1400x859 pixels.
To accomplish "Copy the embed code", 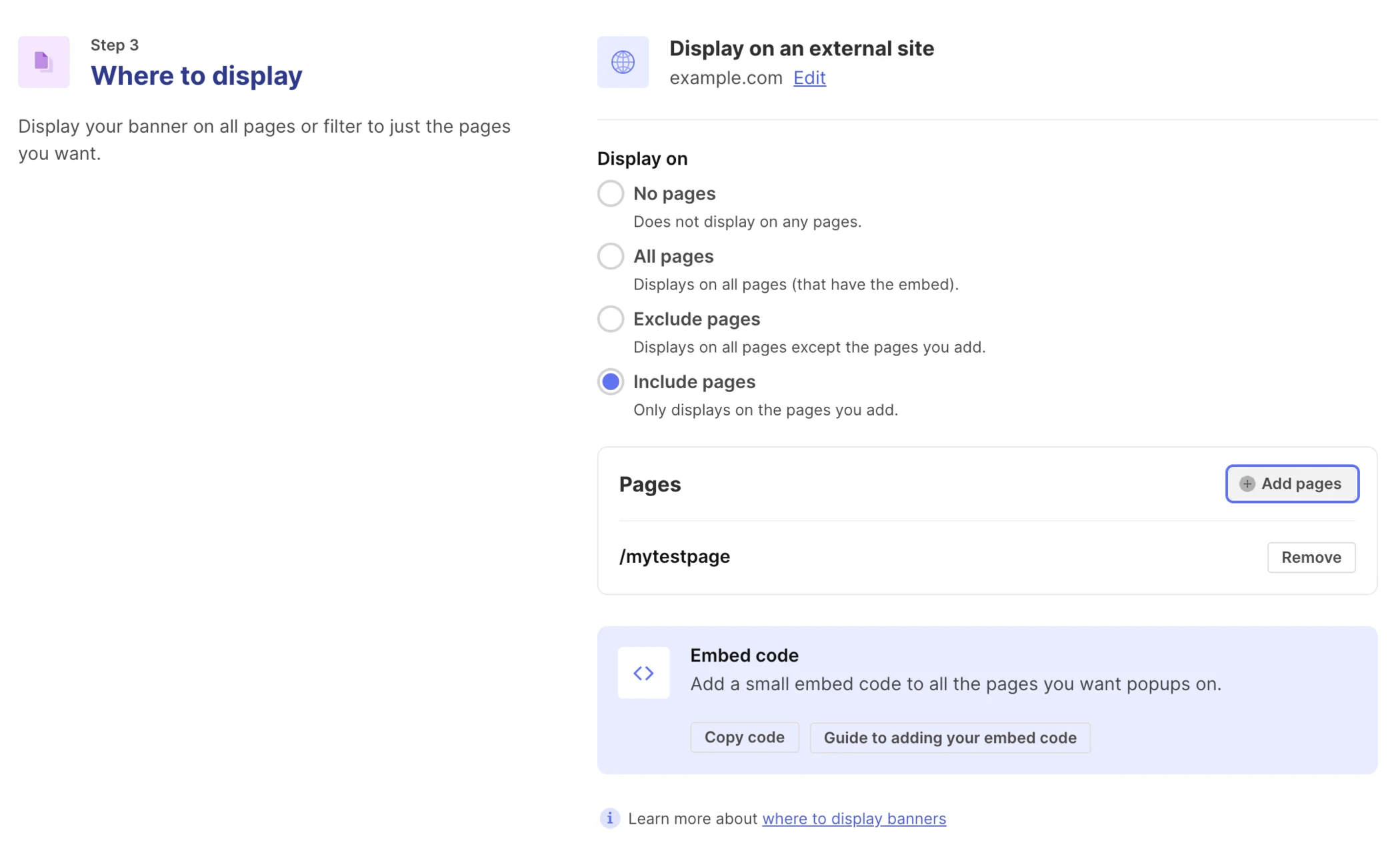I will click(745, 737).
